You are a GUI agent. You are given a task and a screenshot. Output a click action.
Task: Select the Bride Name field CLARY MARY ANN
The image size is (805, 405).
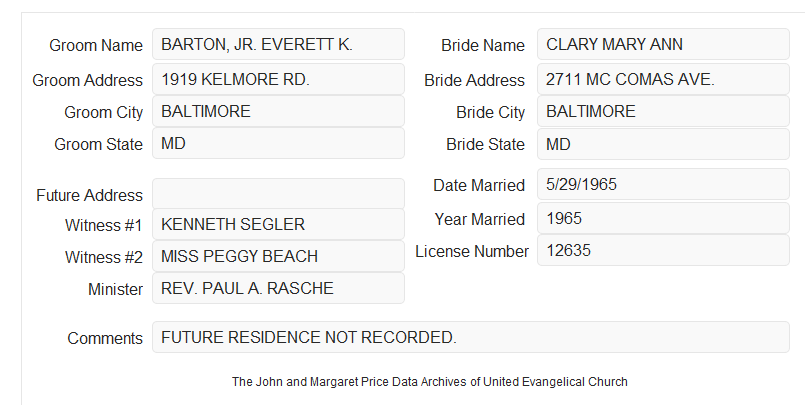[663, 44]
